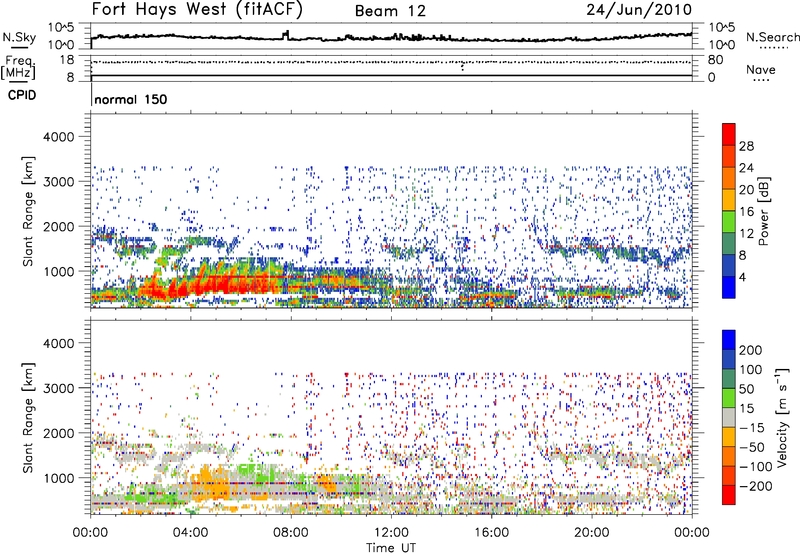Click the "20:00" time tick label
Screen dimensions: 800x554
[591, 533]
